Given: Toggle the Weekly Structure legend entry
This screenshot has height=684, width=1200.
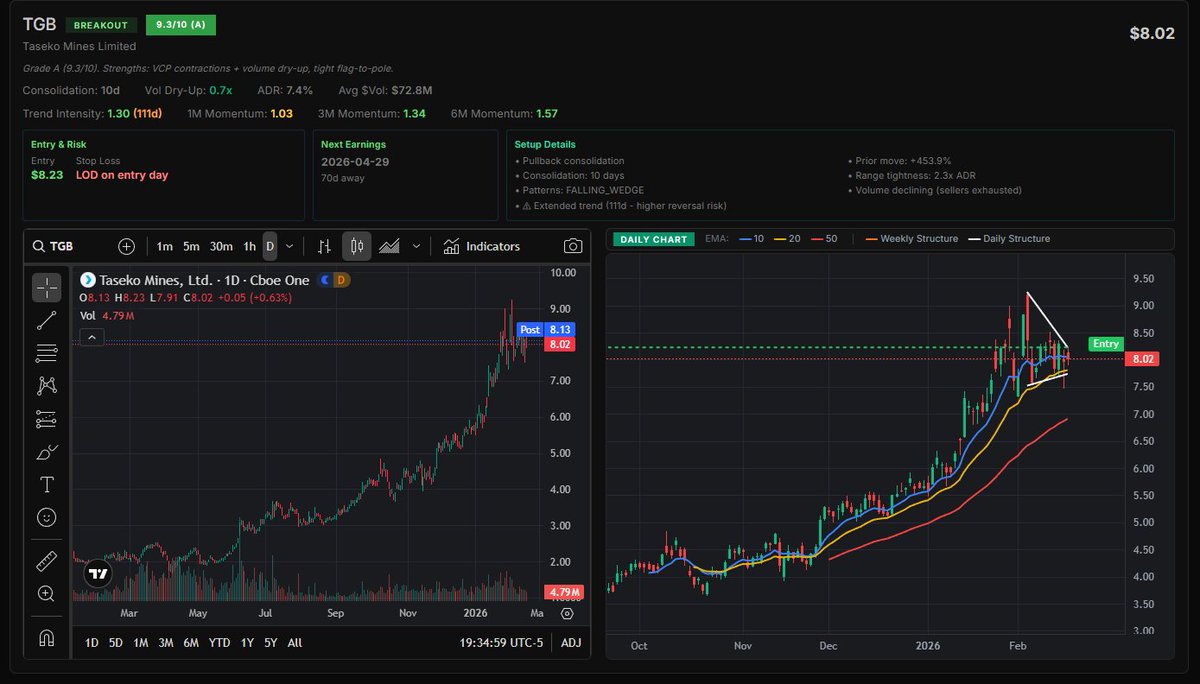Looking at the screenshot, I should point(911,239).
